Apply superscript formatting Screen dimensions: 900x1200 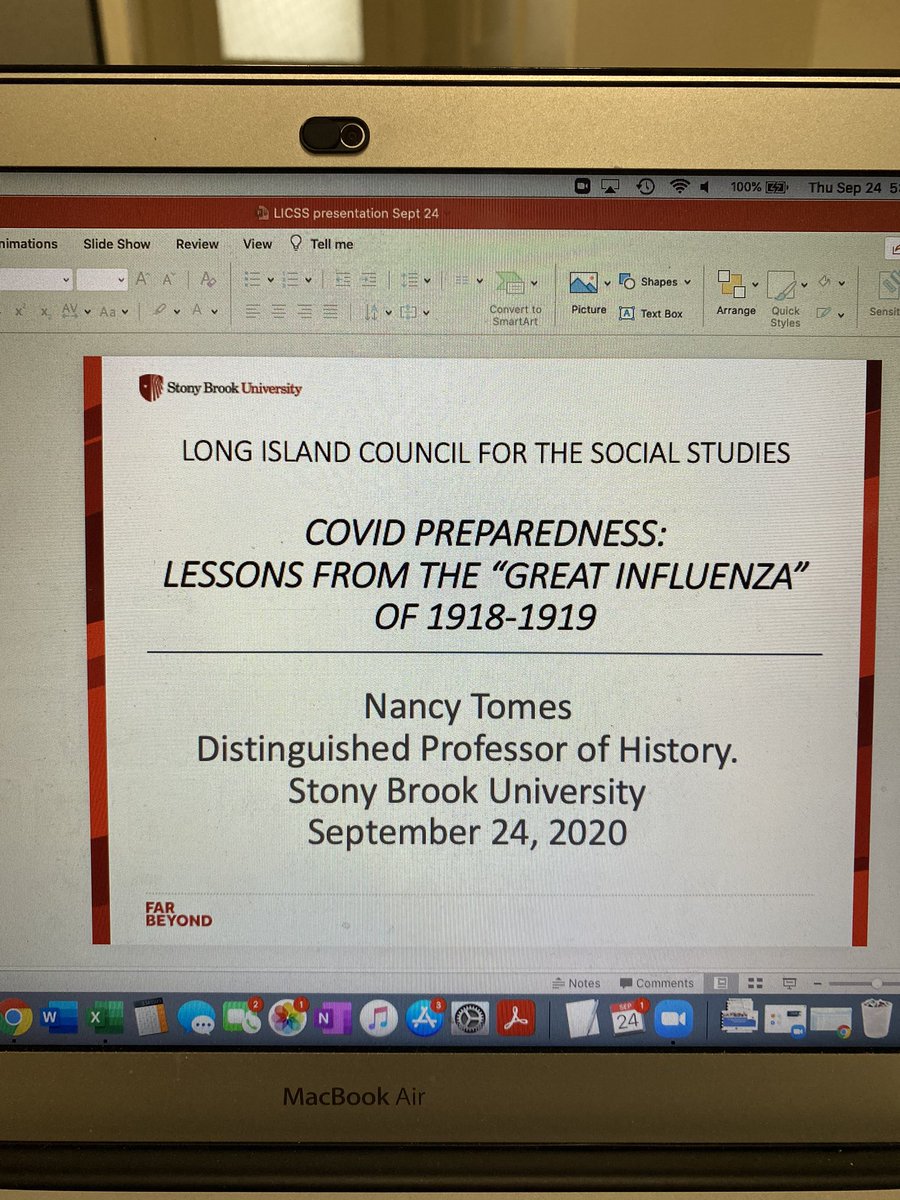pyautogui.click(x=19, y=312)
